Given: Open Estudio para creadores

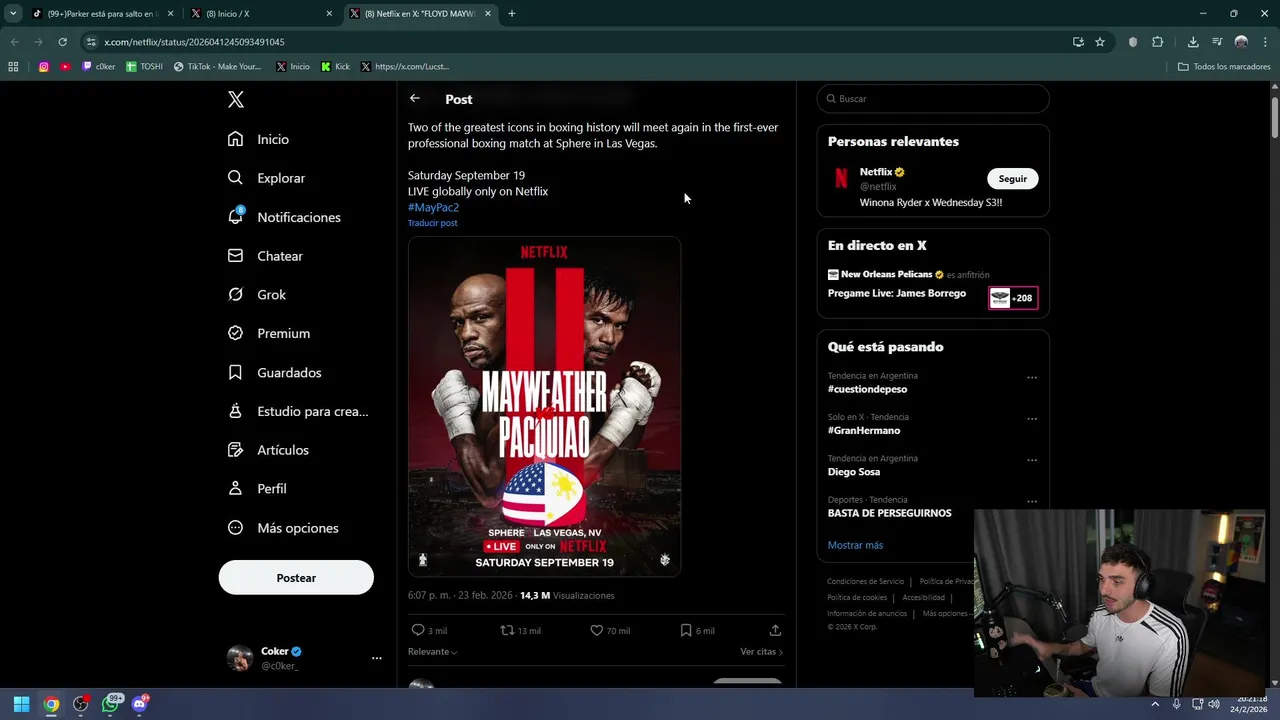Looking at the screenshot, I should click(298, 411).
